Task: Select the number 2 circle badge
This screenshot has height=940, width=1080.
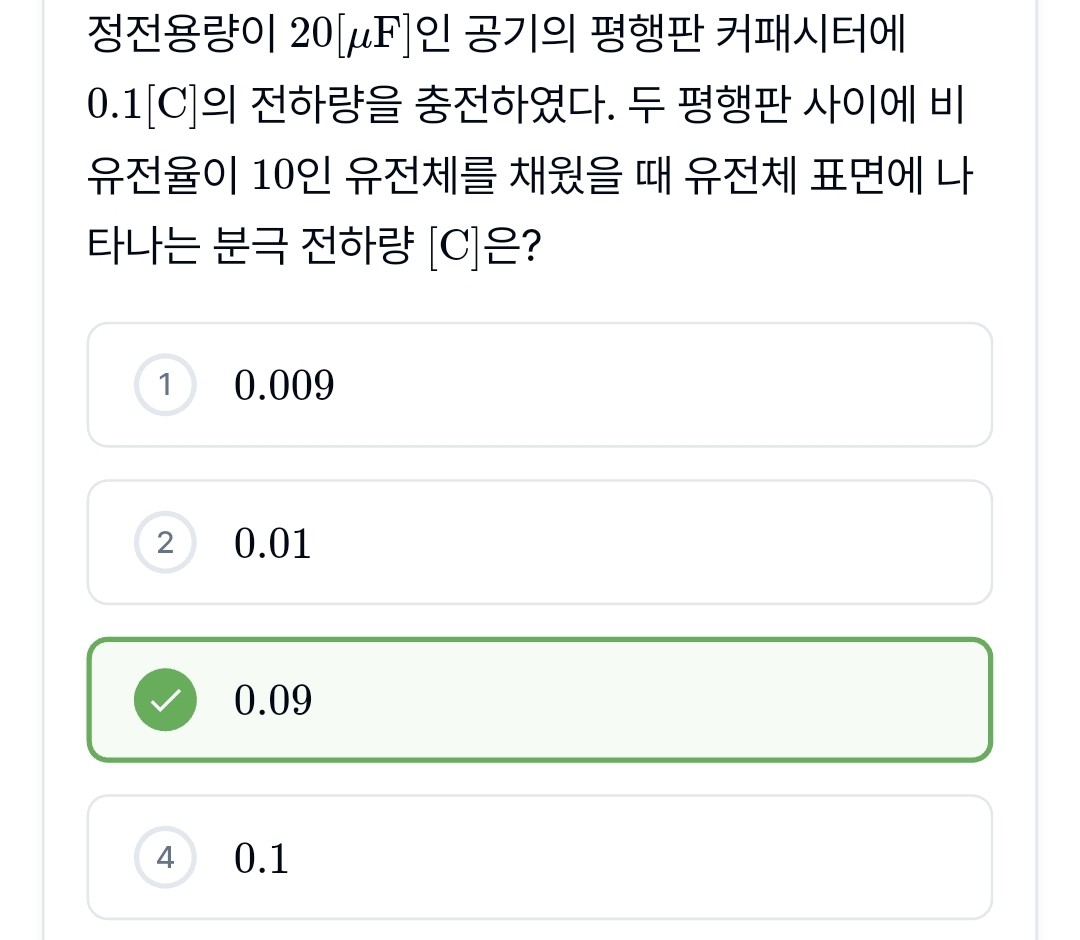Action: 165,543
